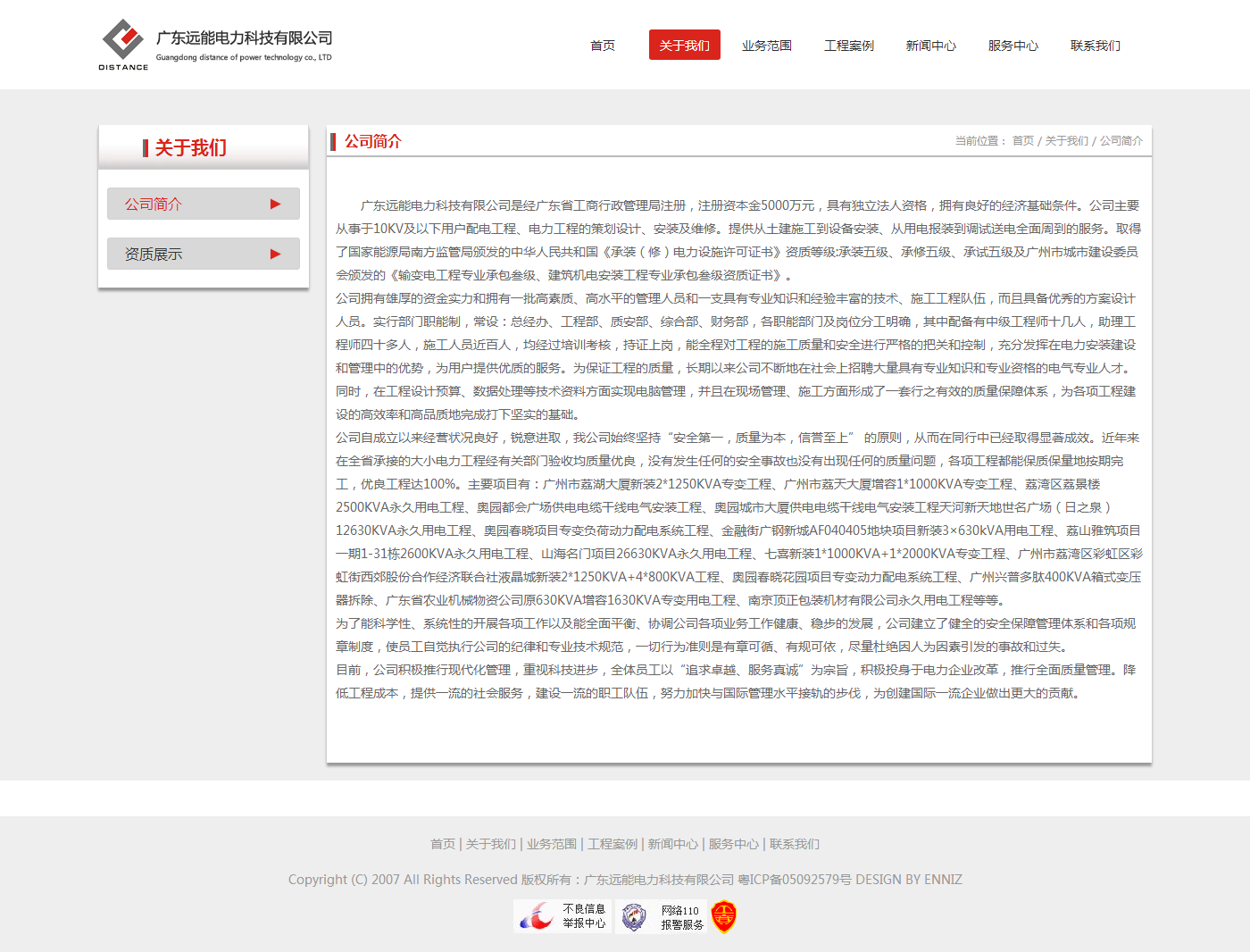Select 公司简介 in the sidebar
This screenshot has width=1250, height=952.
(154, 204)
